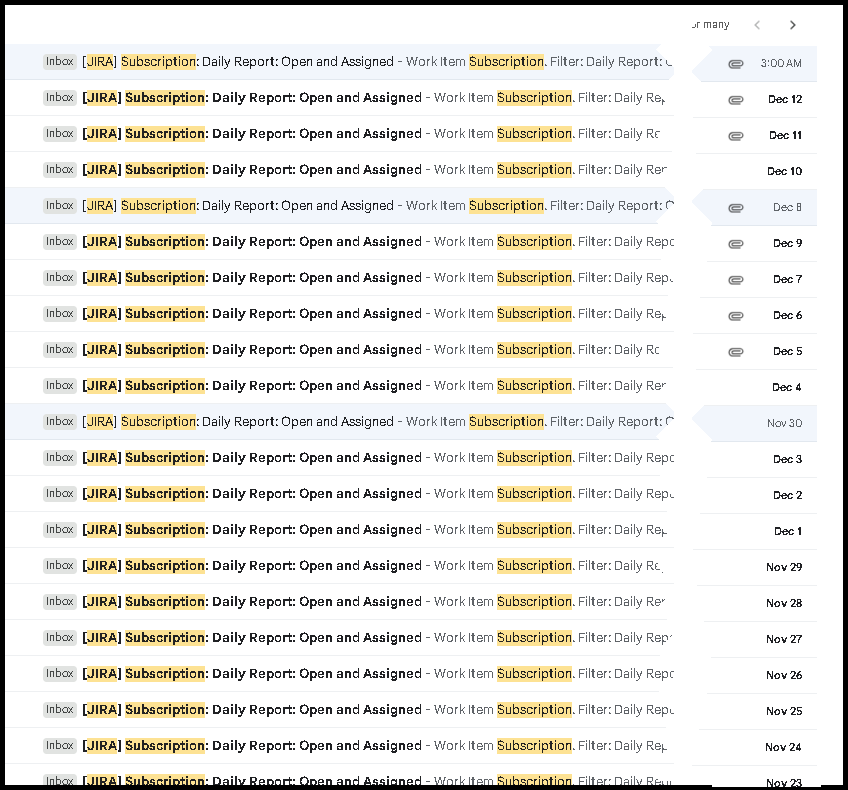Screen dimensions: 848x790
Task: Click the Inbox label on the Dec 8 email
Action: pos(59,205)
